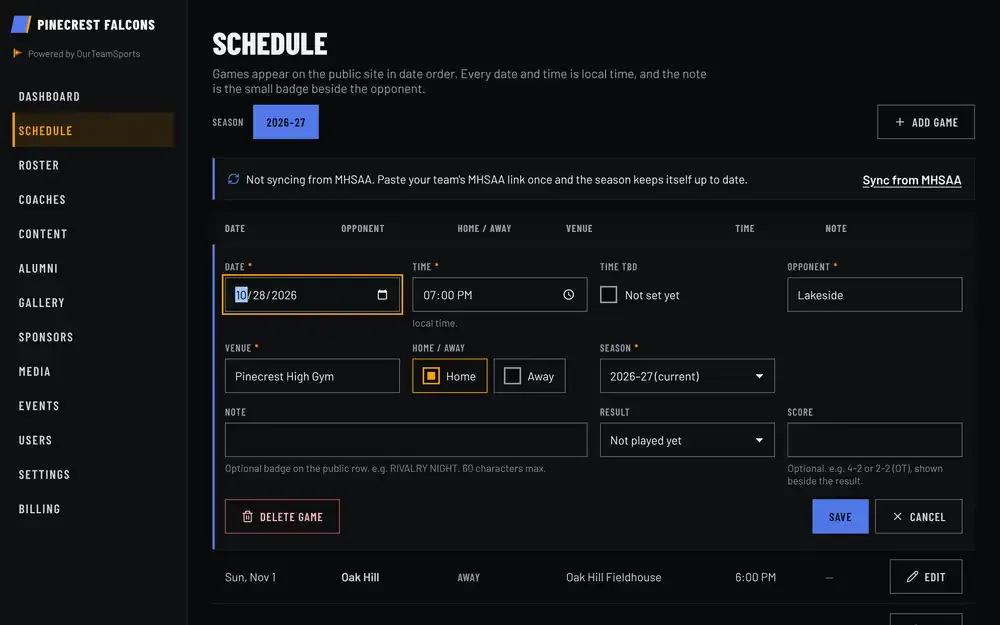Open the time picker clock icon

[568, 295]
